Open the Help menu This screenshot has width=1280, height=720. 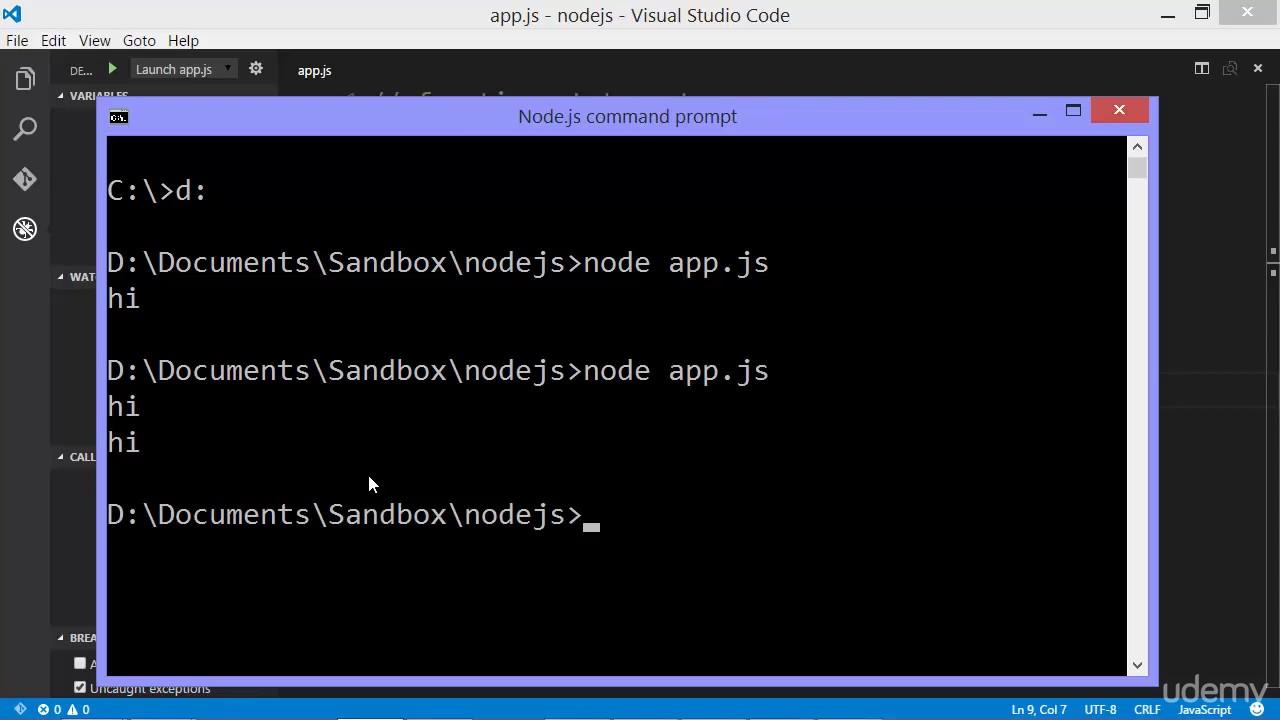(183, 40)
